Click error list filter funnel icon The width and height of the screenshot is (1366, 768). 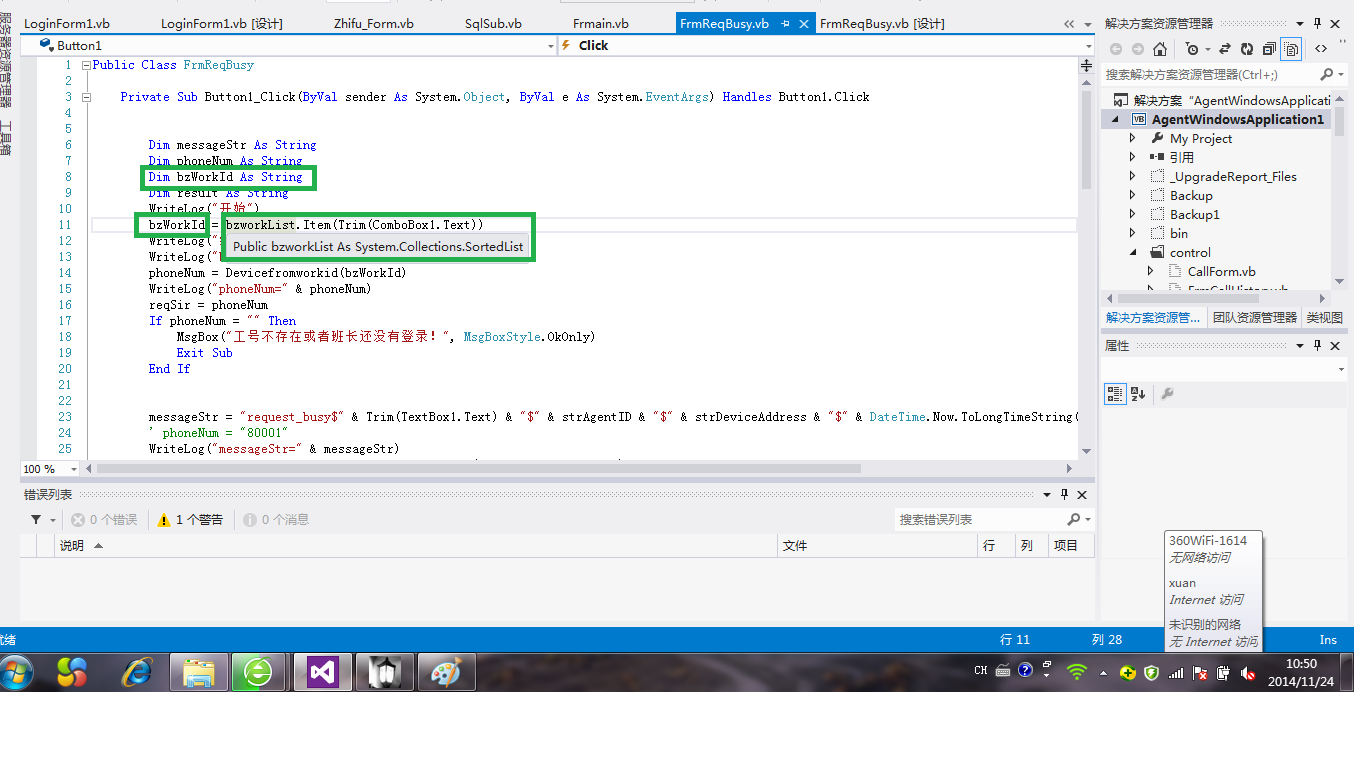click(x=37, y=519)
